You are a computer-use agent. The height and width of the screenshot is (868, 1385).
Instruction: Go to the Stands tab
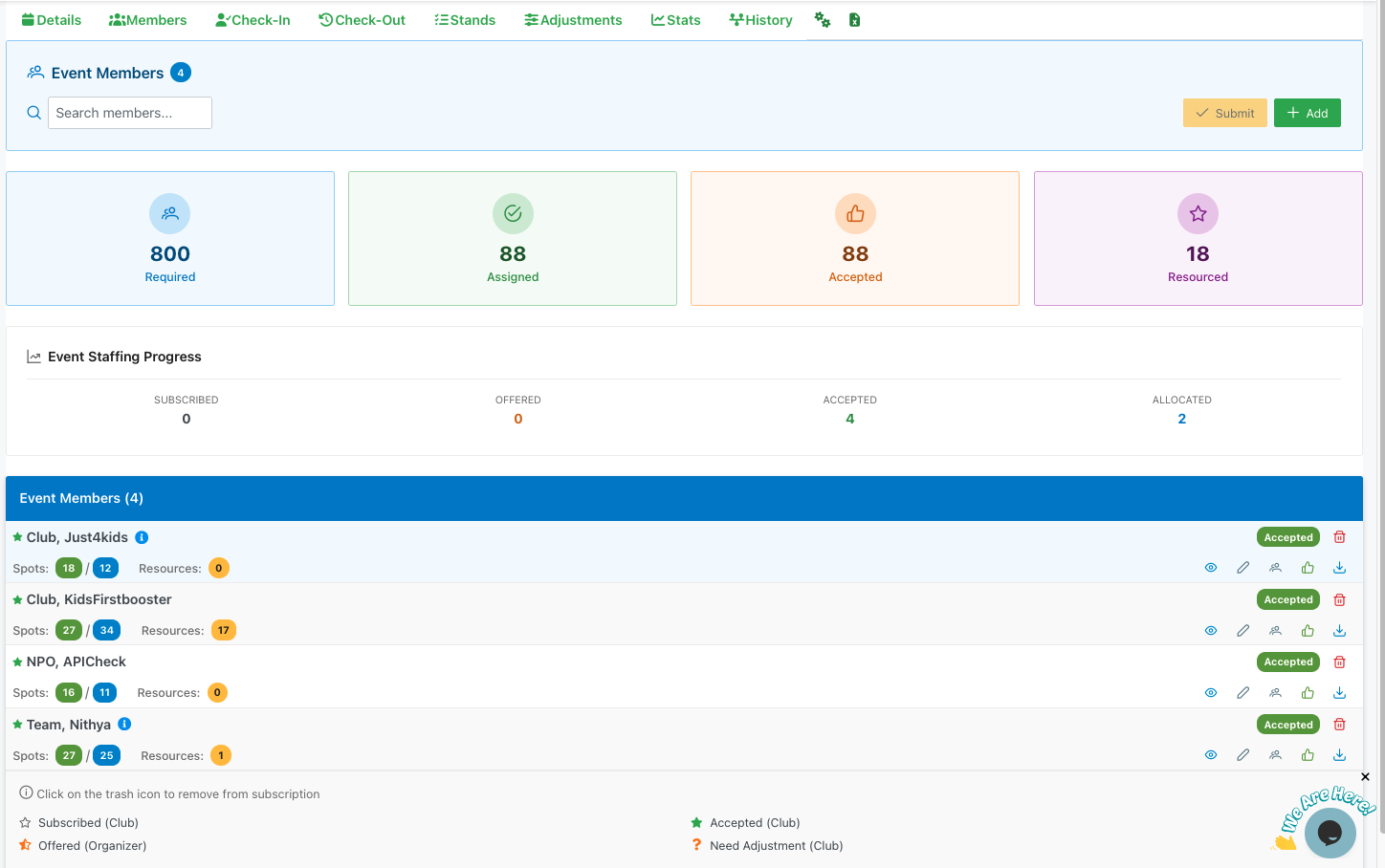click(465, 20)
